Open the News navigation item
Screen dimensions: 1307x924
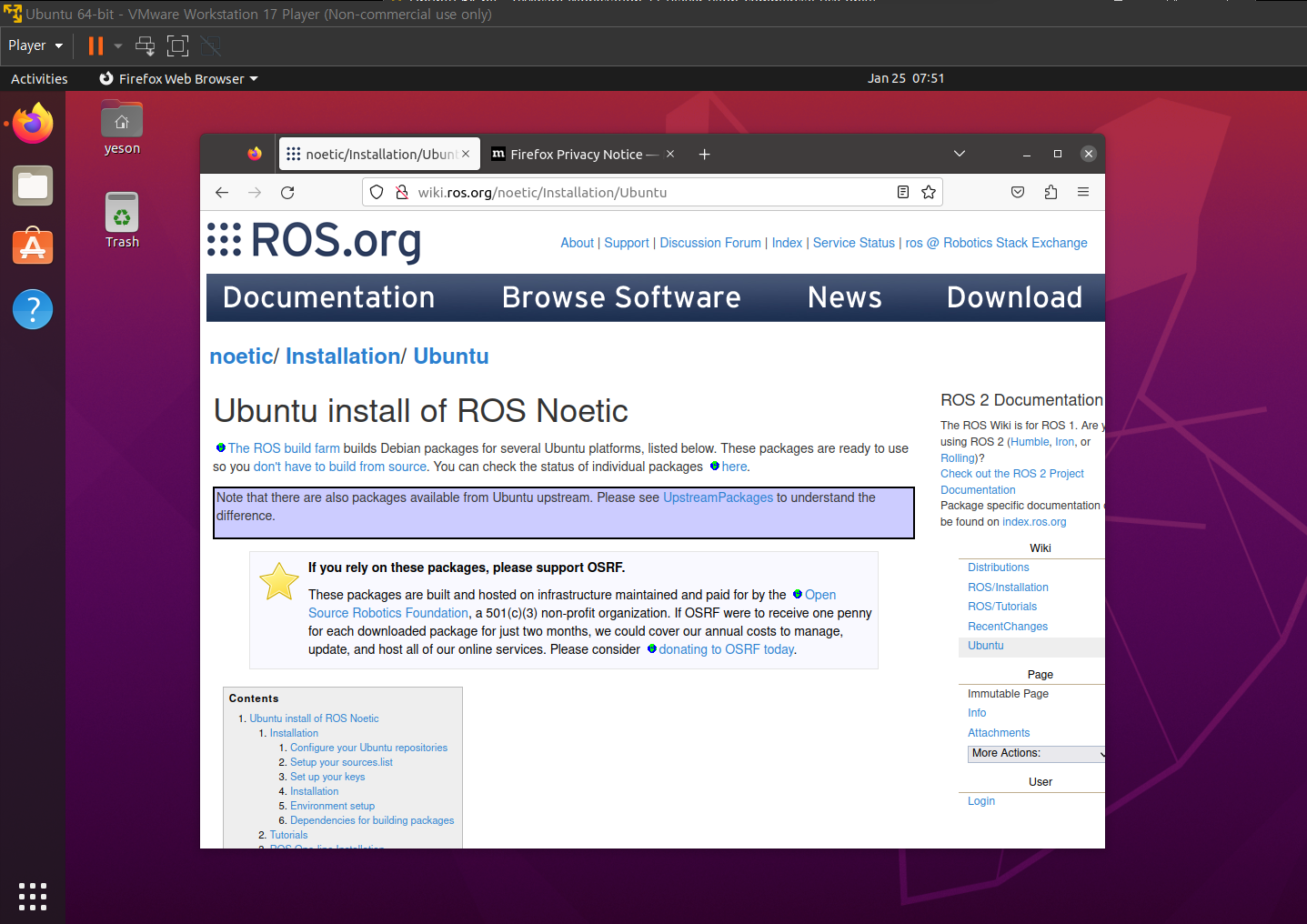point(845,297)
